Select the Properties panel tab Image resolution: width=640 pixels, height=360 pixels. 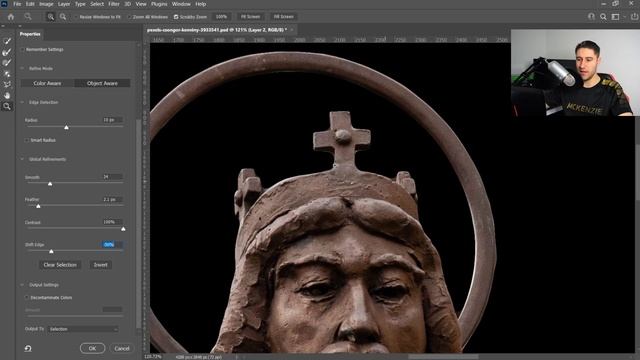(x=30, y=34)
